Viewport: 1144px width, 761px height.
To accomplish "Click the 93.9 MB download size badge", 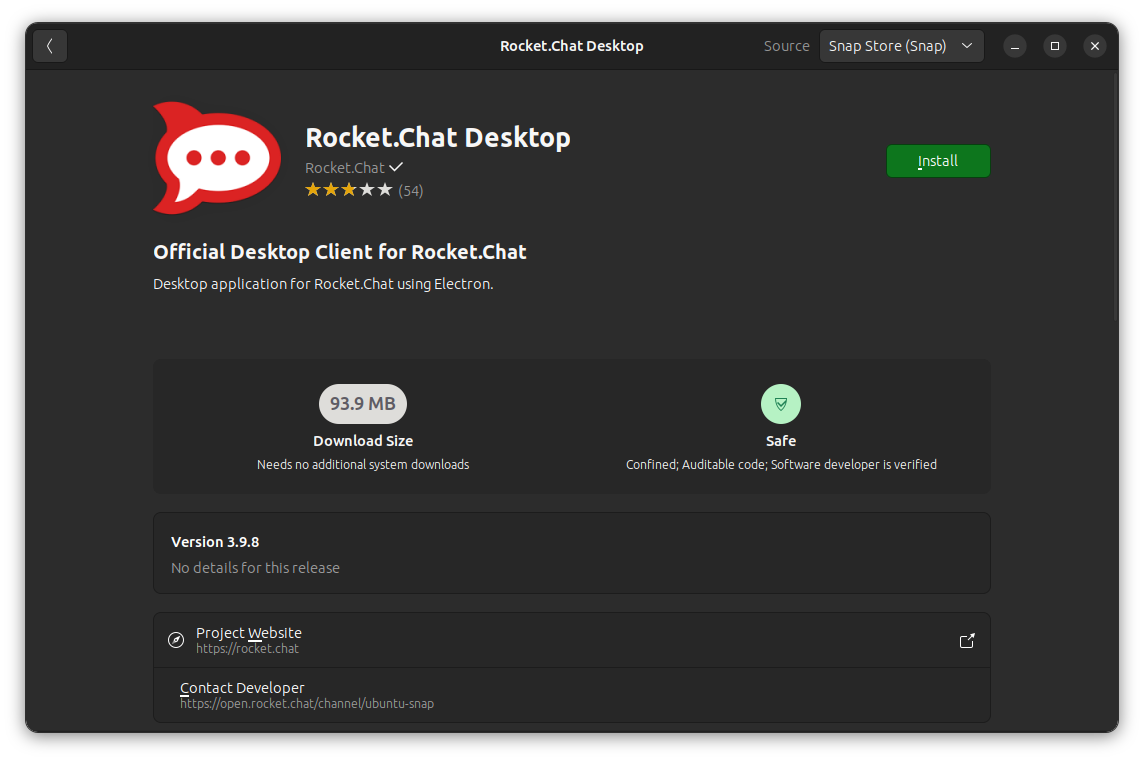I will click(x=363, y=404).
